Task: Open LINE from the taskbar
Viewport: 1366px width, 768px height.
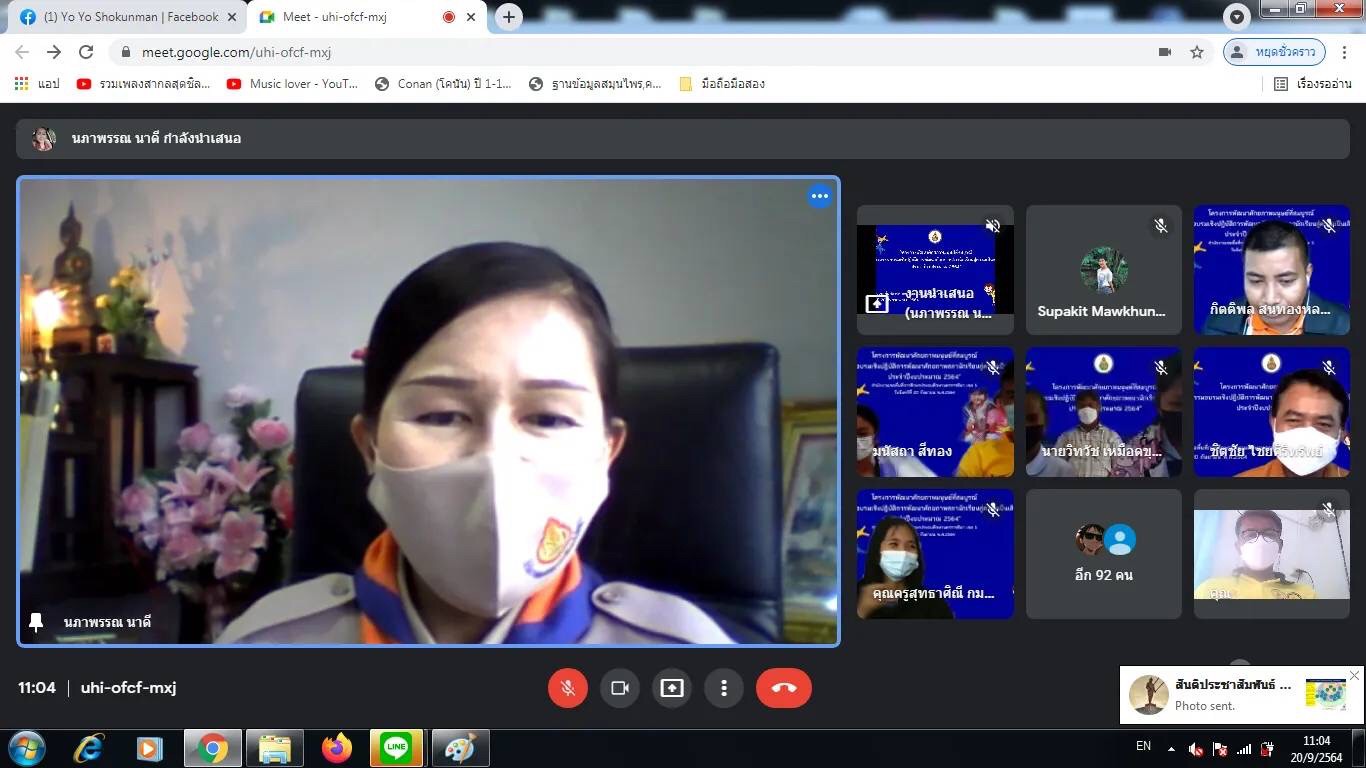Action: point(397,748)
